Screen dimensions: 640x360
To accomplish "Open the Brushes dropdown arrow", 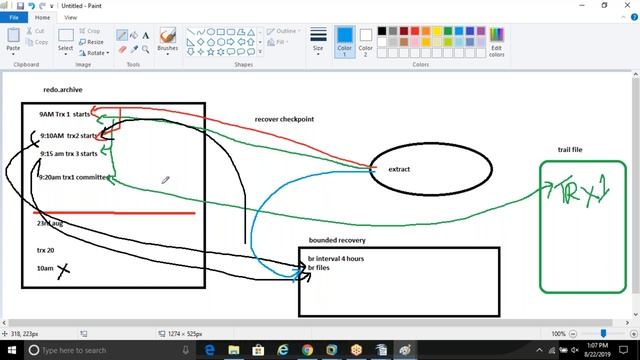I will coord(167,54).
